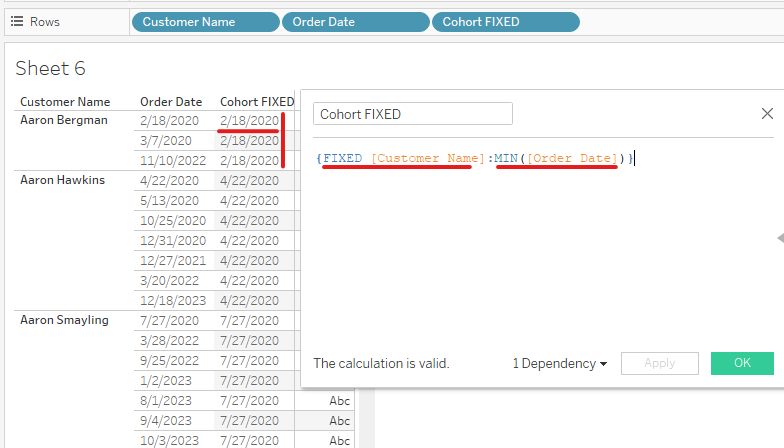Viewport: 784px width, 448px height.
Task: Click order date cell 12/27/2021
Action: click(173, 260)
